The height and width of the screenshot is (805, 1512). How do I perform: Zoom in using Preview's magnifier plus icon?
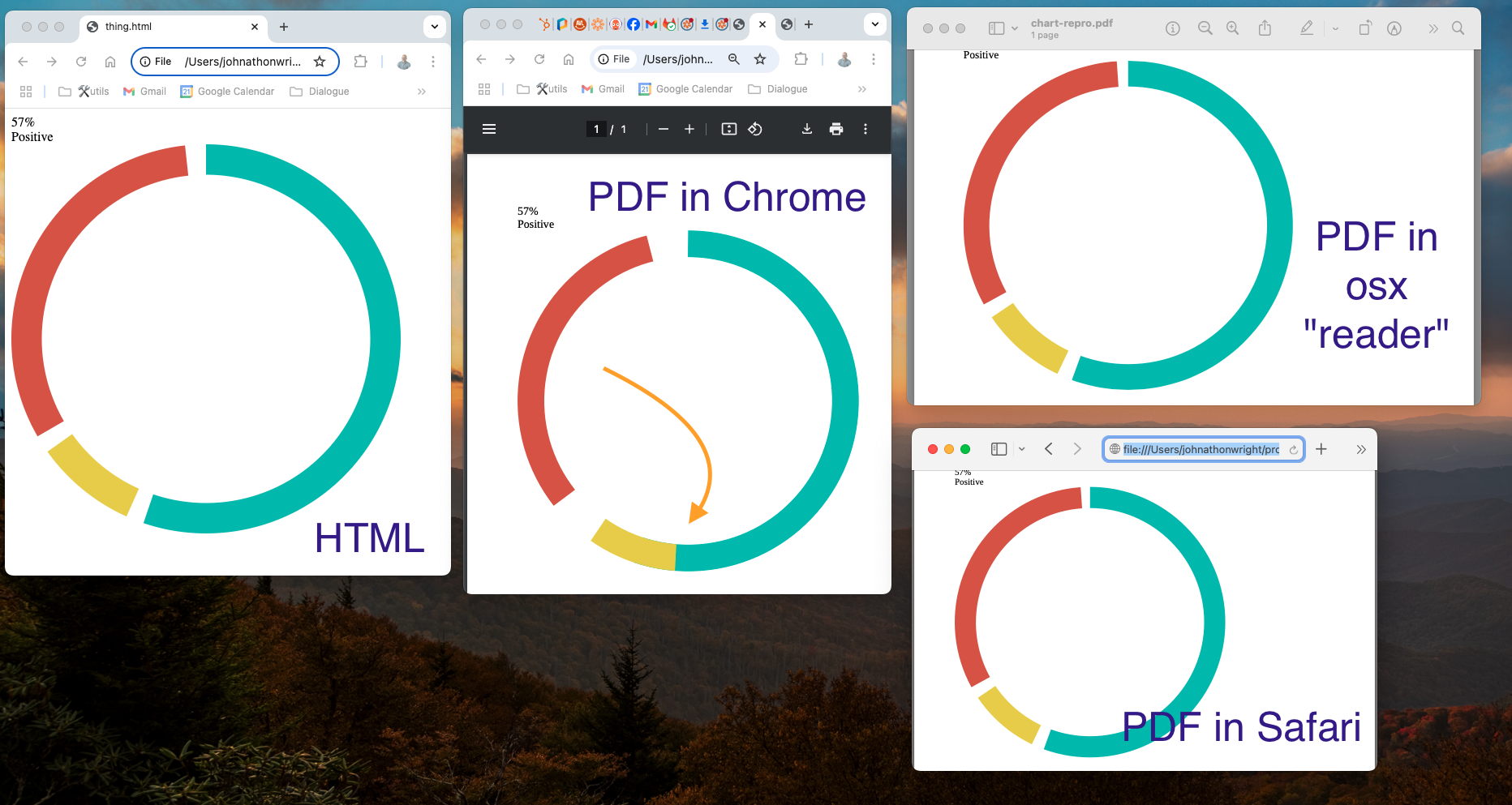coord(1232,28)
